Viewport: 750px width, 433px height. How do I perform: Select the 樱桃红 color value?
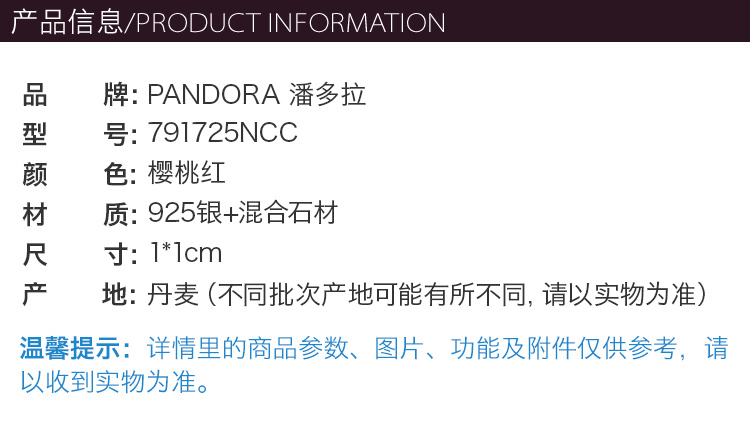click(x=187, y=173)
